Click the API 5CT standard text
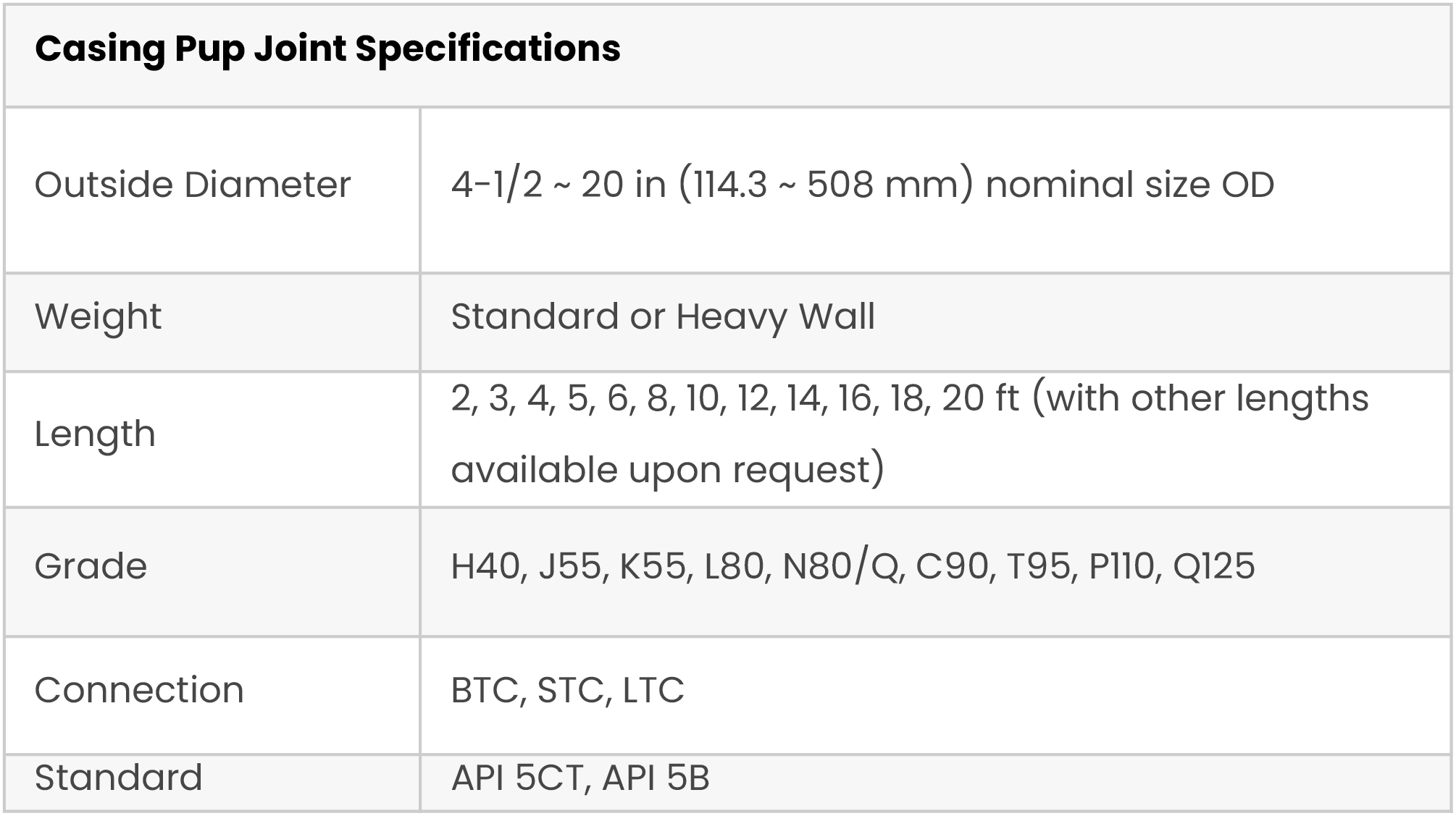The height and width of the screenshot is (816, 1456). tap(517, 778)
